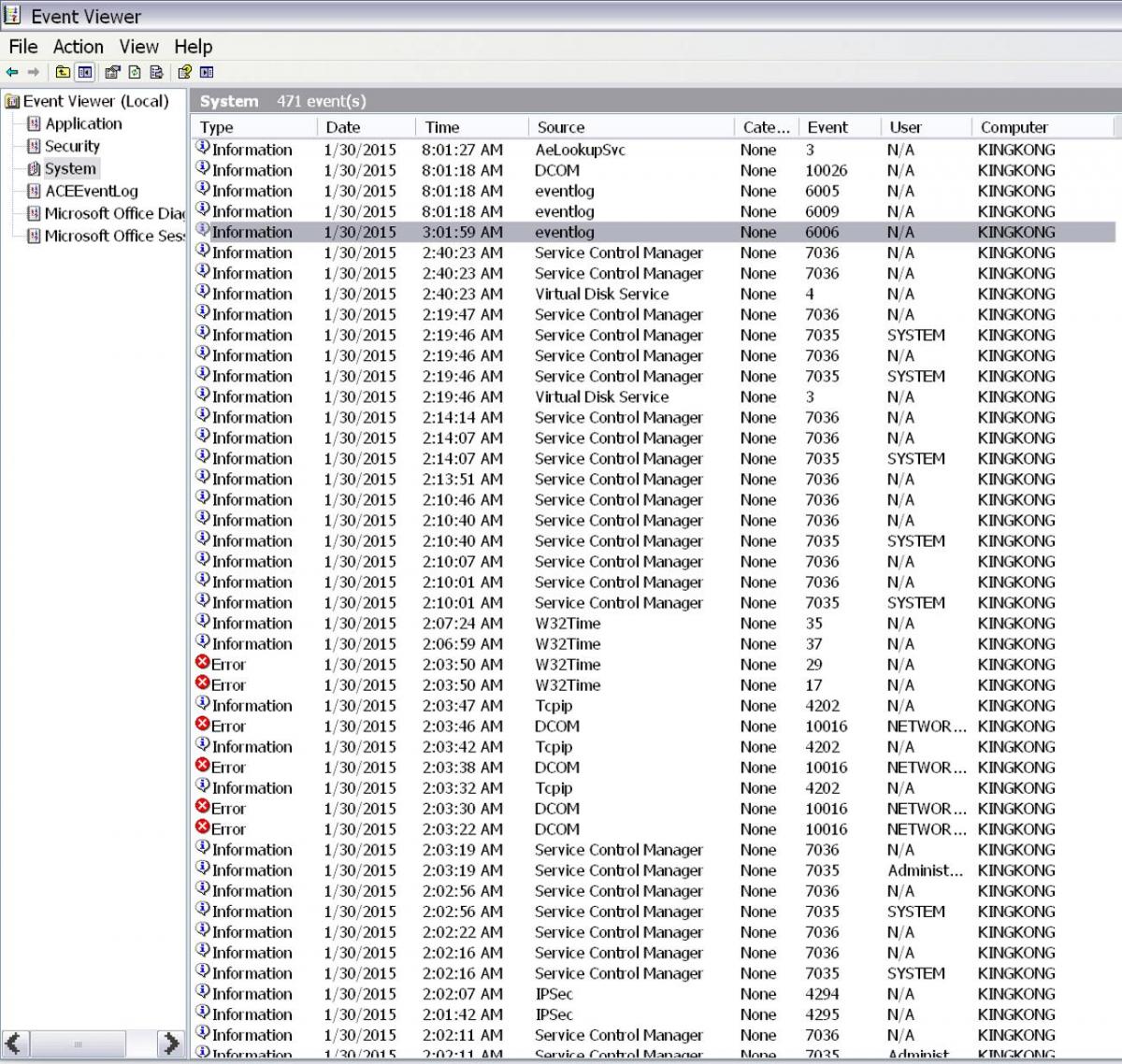The width and height of the screenshot is (1122, 1064).
Task: Select Service Control Manager event at 2:10:07 AM
Action: [654, 561]
